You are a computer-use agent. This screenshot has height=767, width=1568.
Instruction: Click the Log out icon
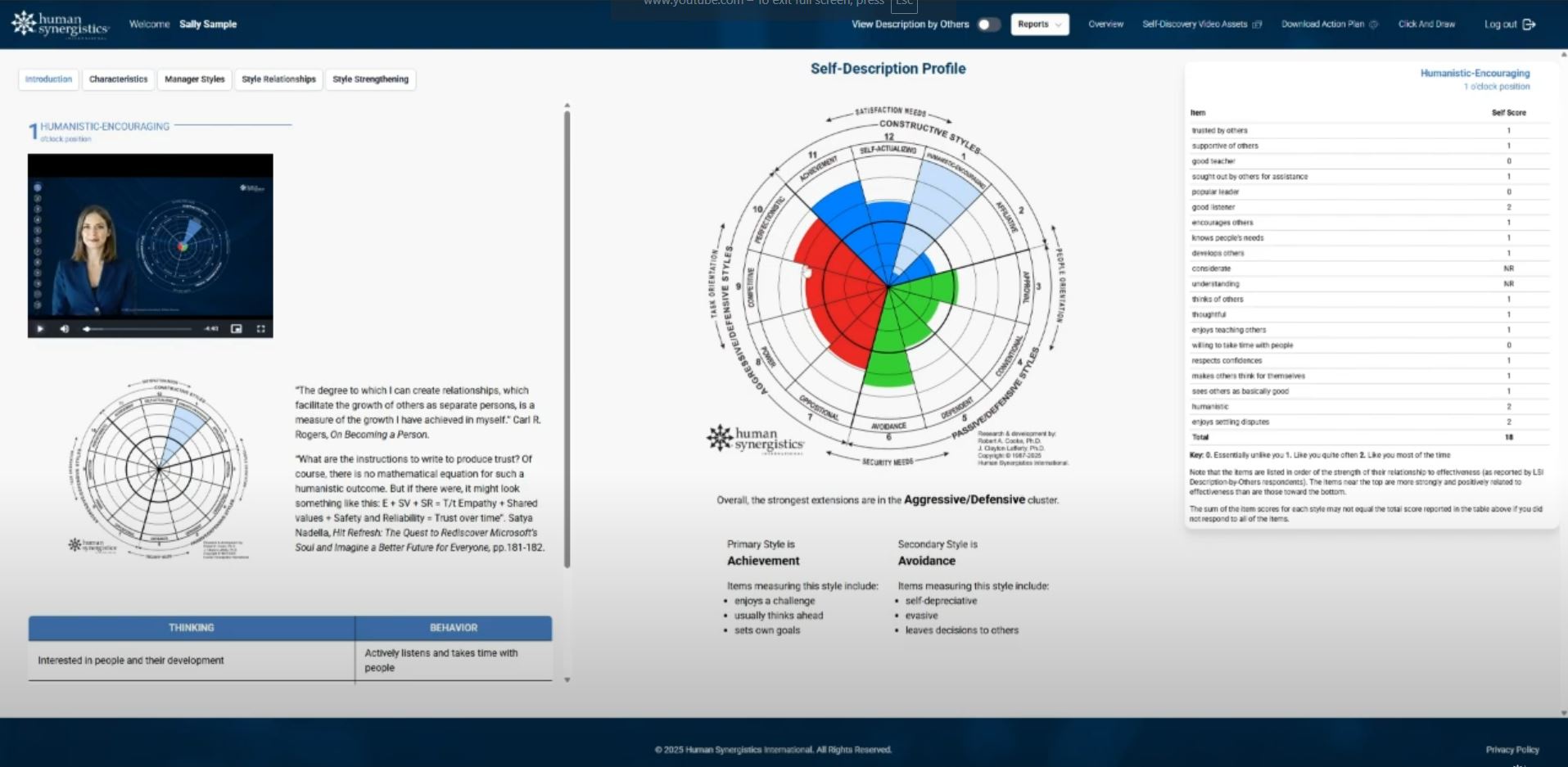[1529, 25]
